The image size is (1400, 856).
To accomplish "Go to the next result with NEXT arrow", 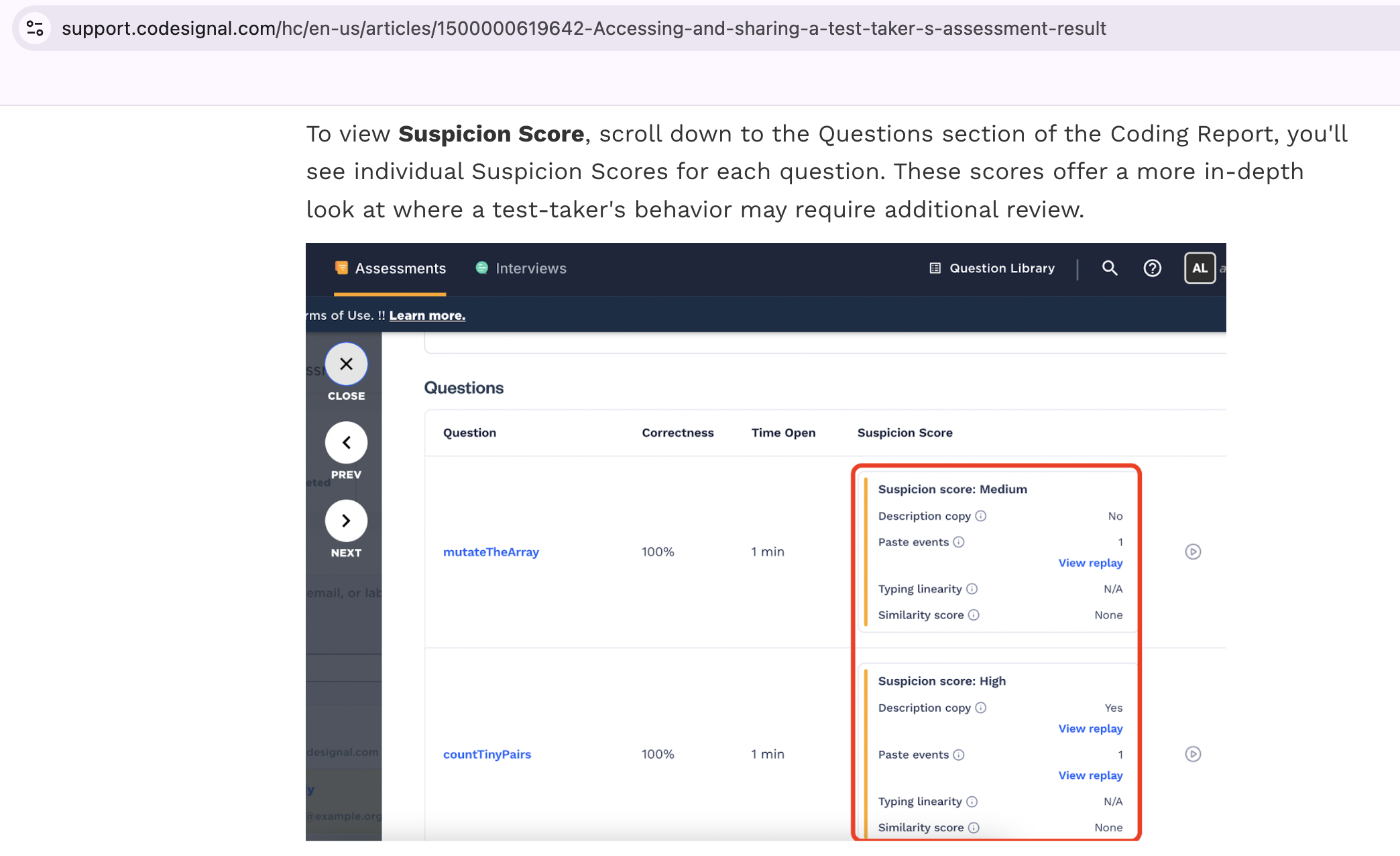I will 346,521.
